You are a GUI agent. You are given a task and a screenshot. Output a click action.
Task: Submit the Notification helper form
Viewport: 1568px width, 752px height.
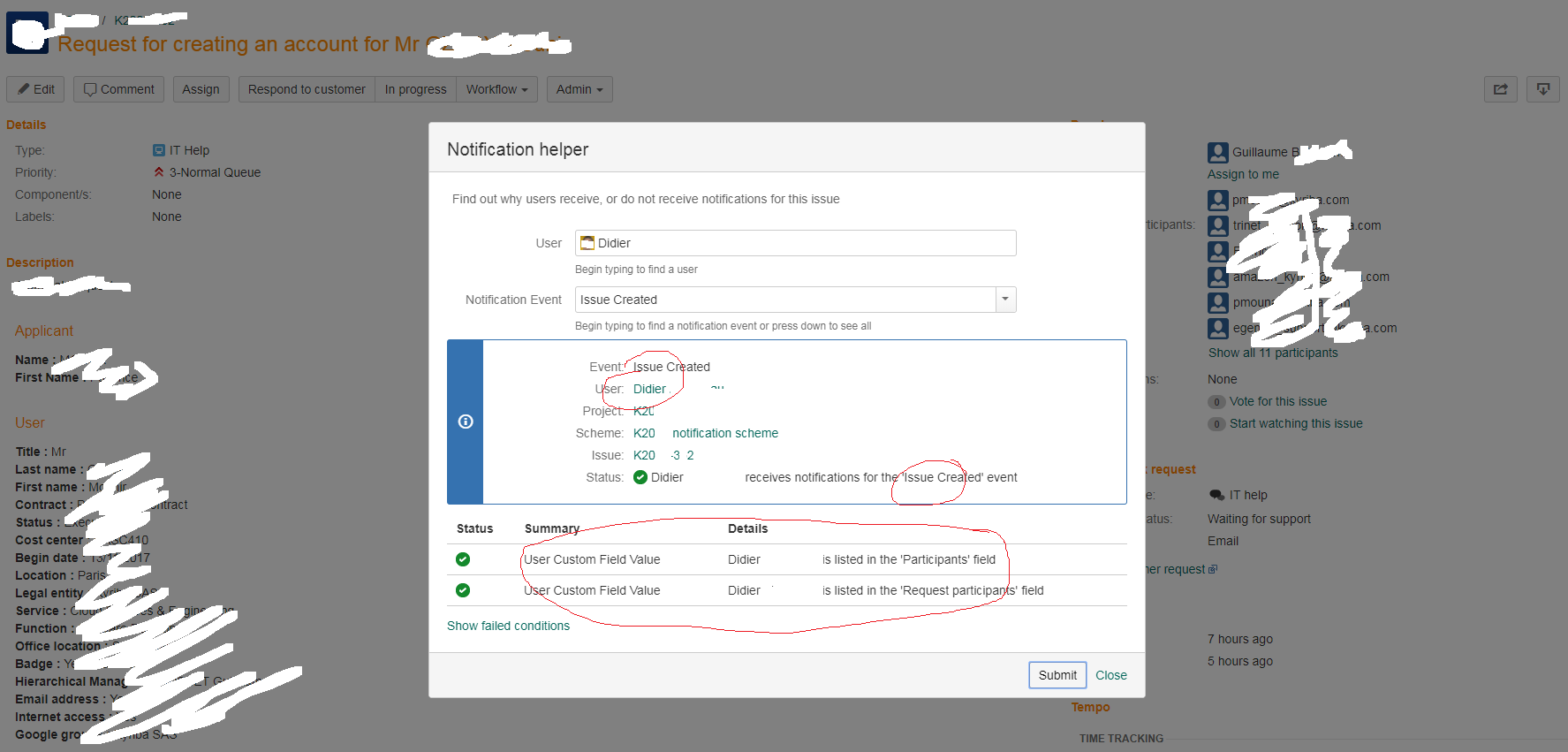tap(1057, 675)
